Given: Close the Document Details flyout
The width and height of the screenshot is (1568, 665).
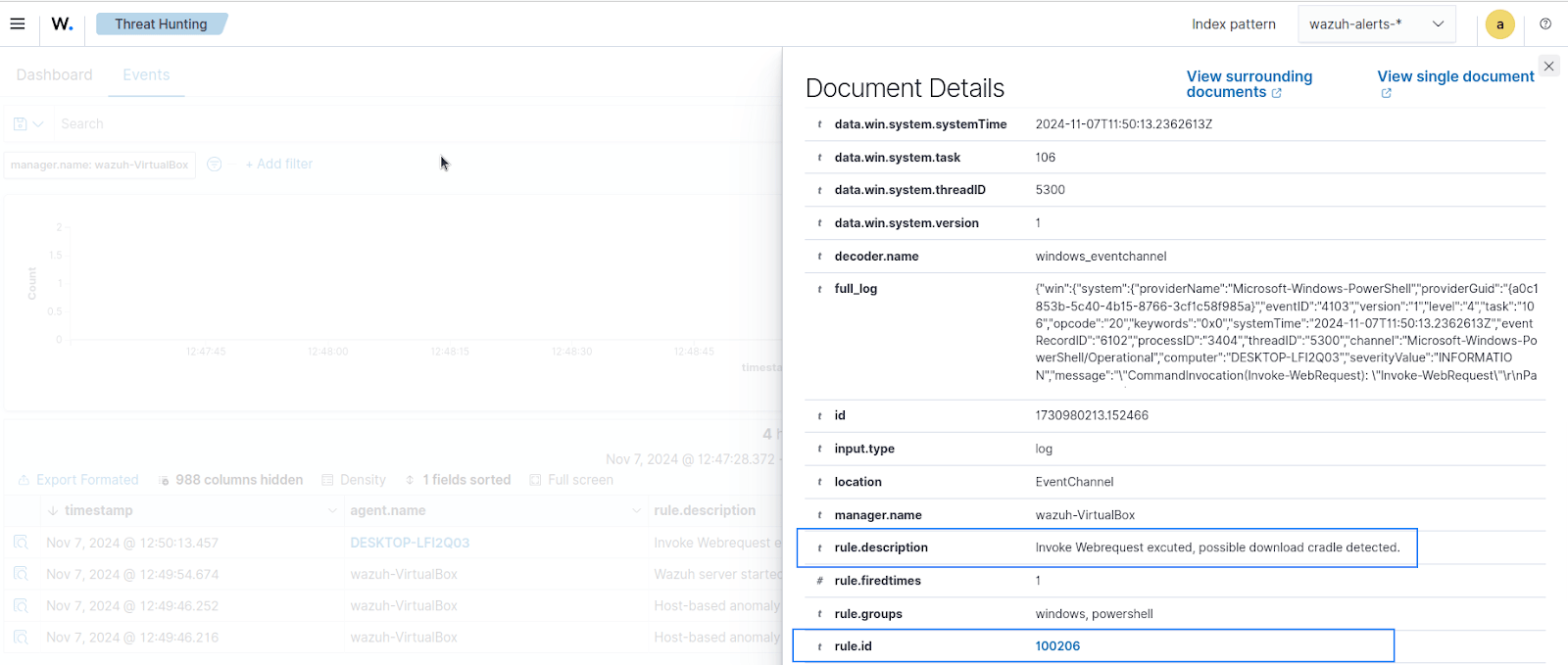Looking at the screenshot, I should [1548, 67].
